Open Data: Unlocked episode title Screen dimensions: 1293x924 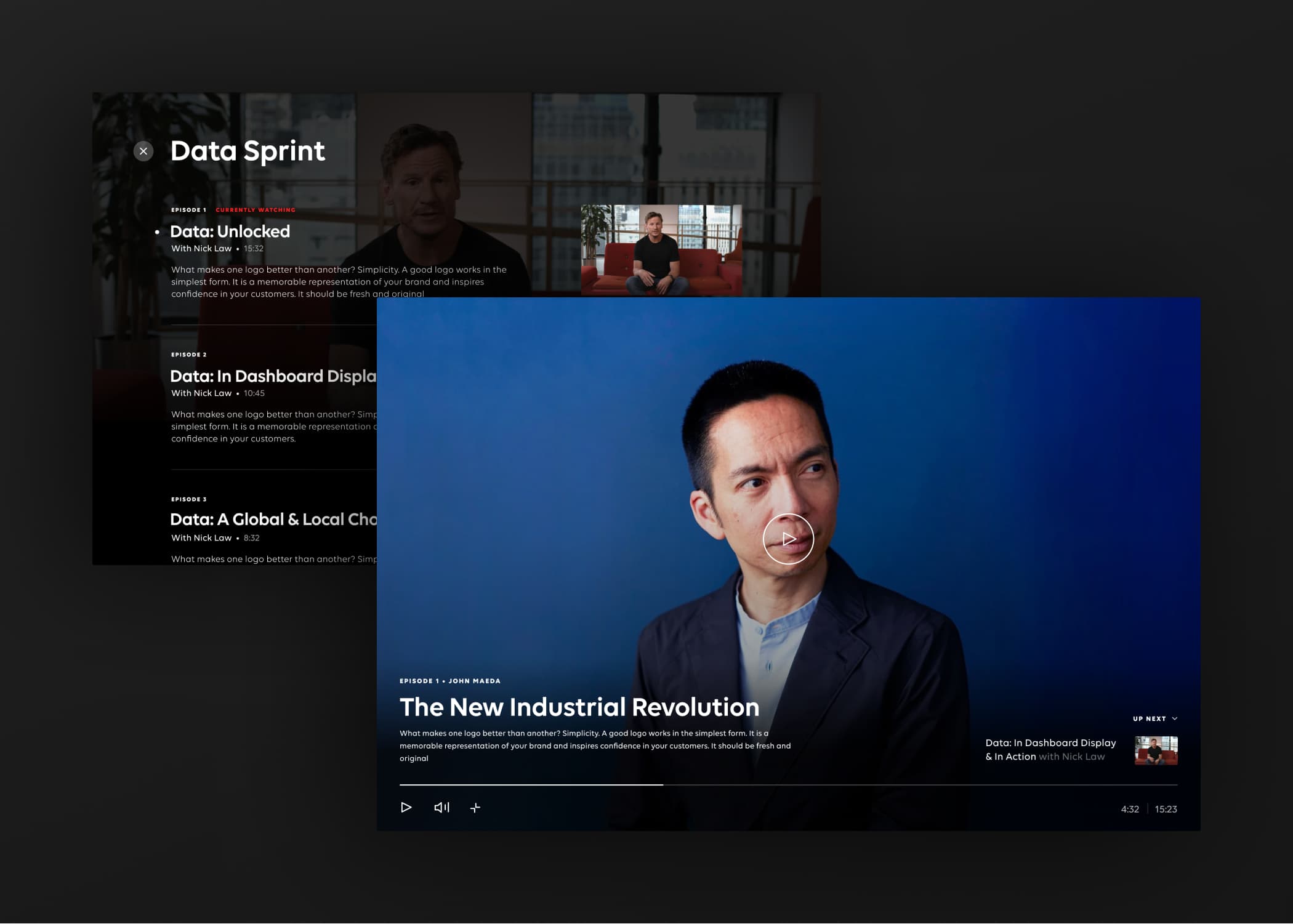pyautogui.click(x=230, y=231)
